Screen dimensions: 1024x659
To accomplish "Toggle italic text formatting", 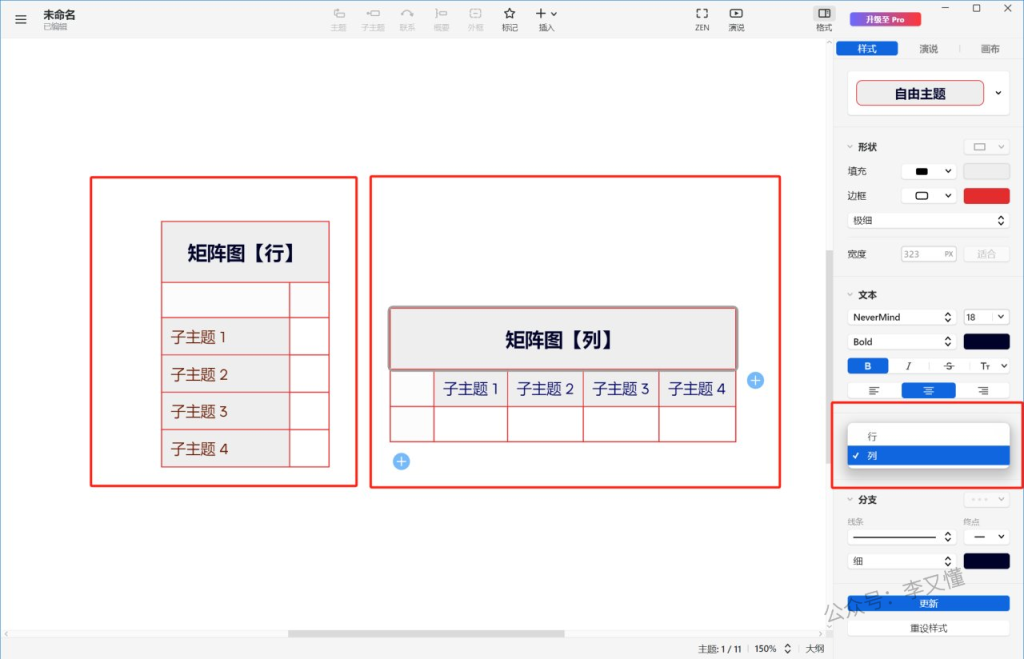I will (908, 366).
